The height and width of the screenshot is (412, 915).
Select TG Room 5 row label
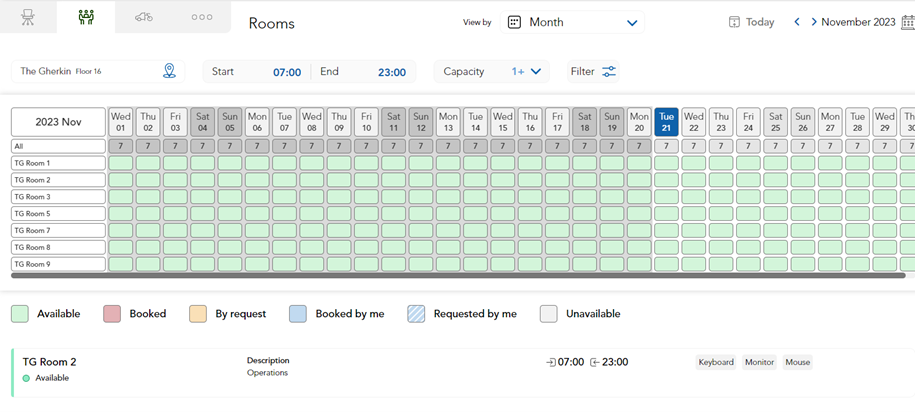tap(58, 214)
